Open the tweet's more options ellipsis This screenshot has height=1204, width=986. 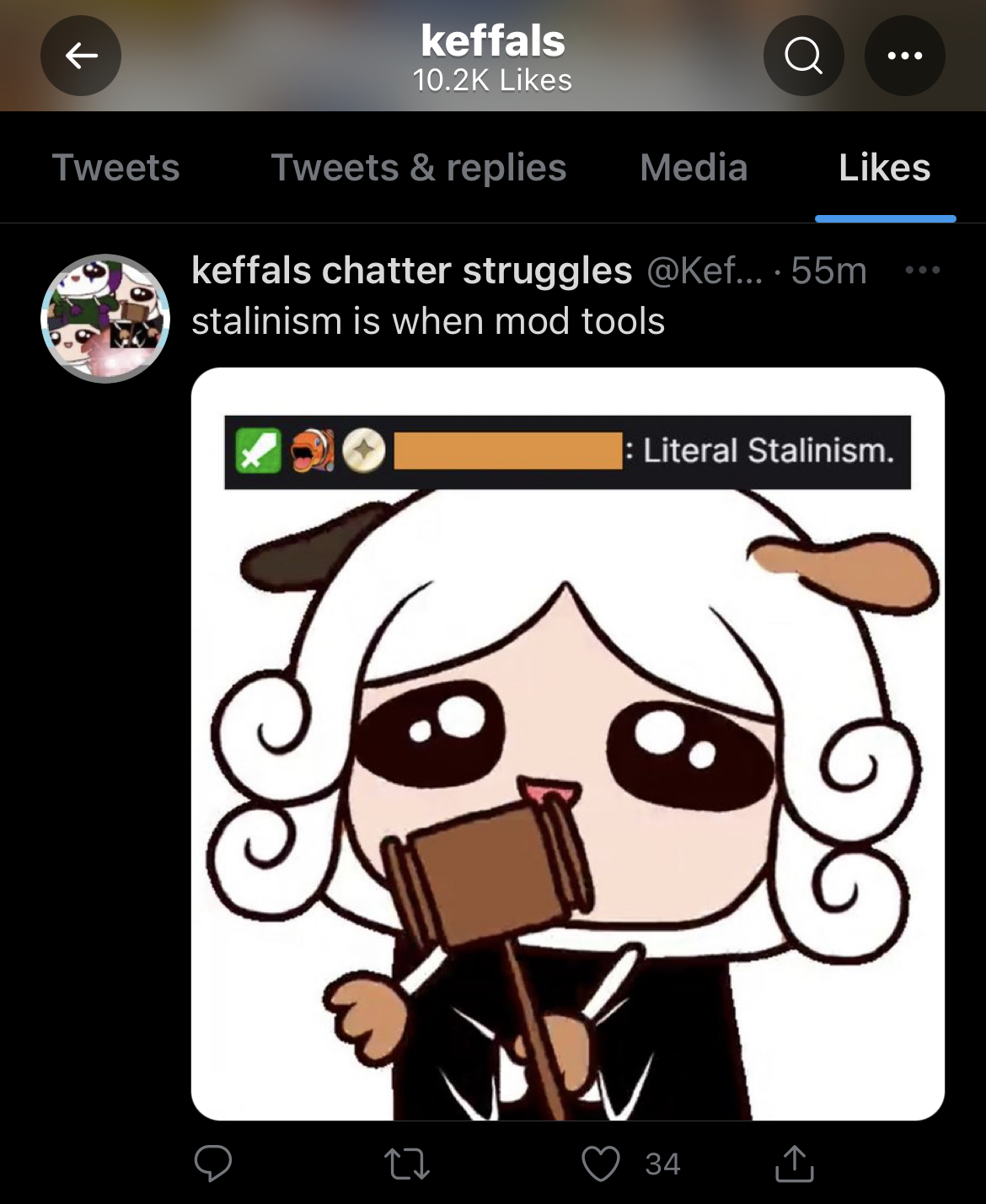(x=922, y=271)
